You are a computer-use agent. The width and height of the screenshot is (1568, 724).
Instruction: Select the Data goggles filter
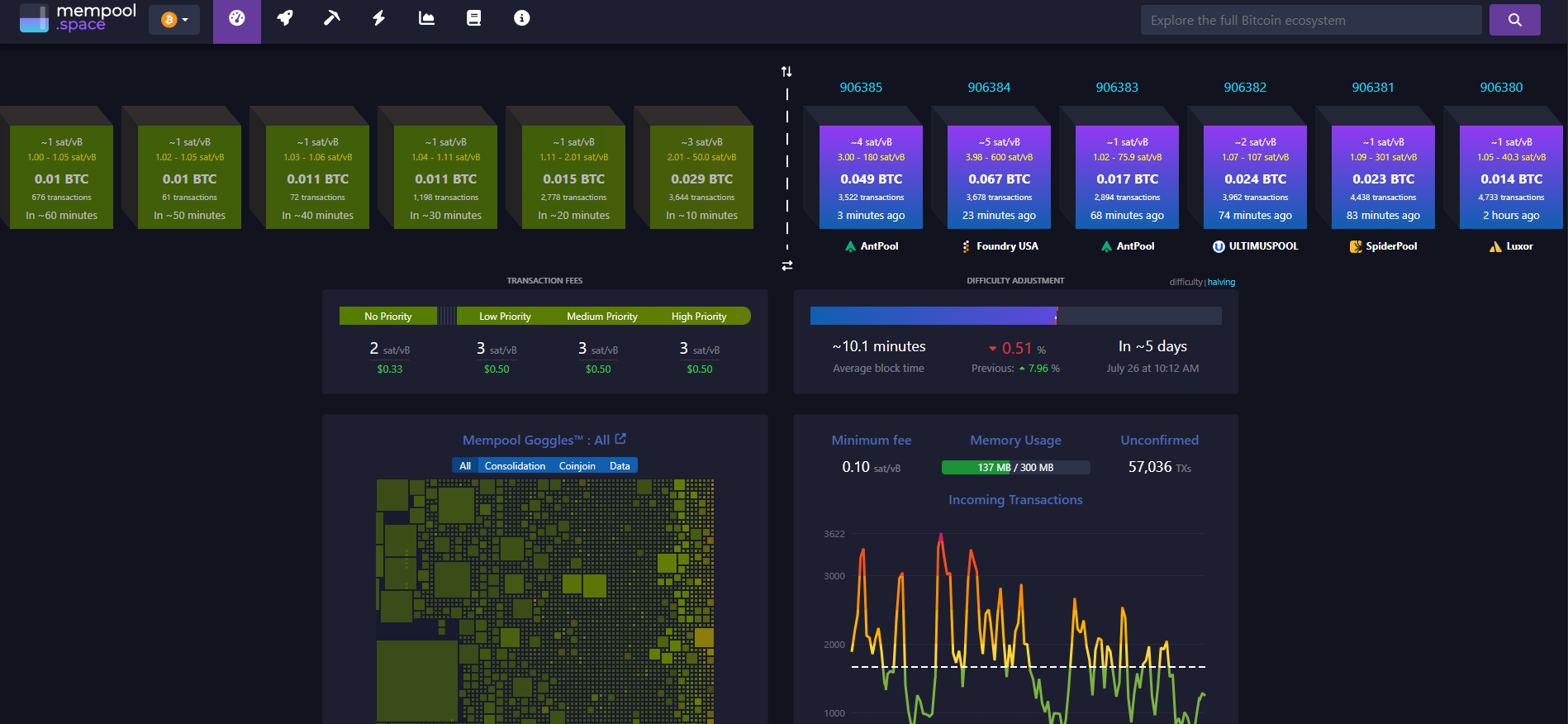pyautogui.click(x=620, y=466)
